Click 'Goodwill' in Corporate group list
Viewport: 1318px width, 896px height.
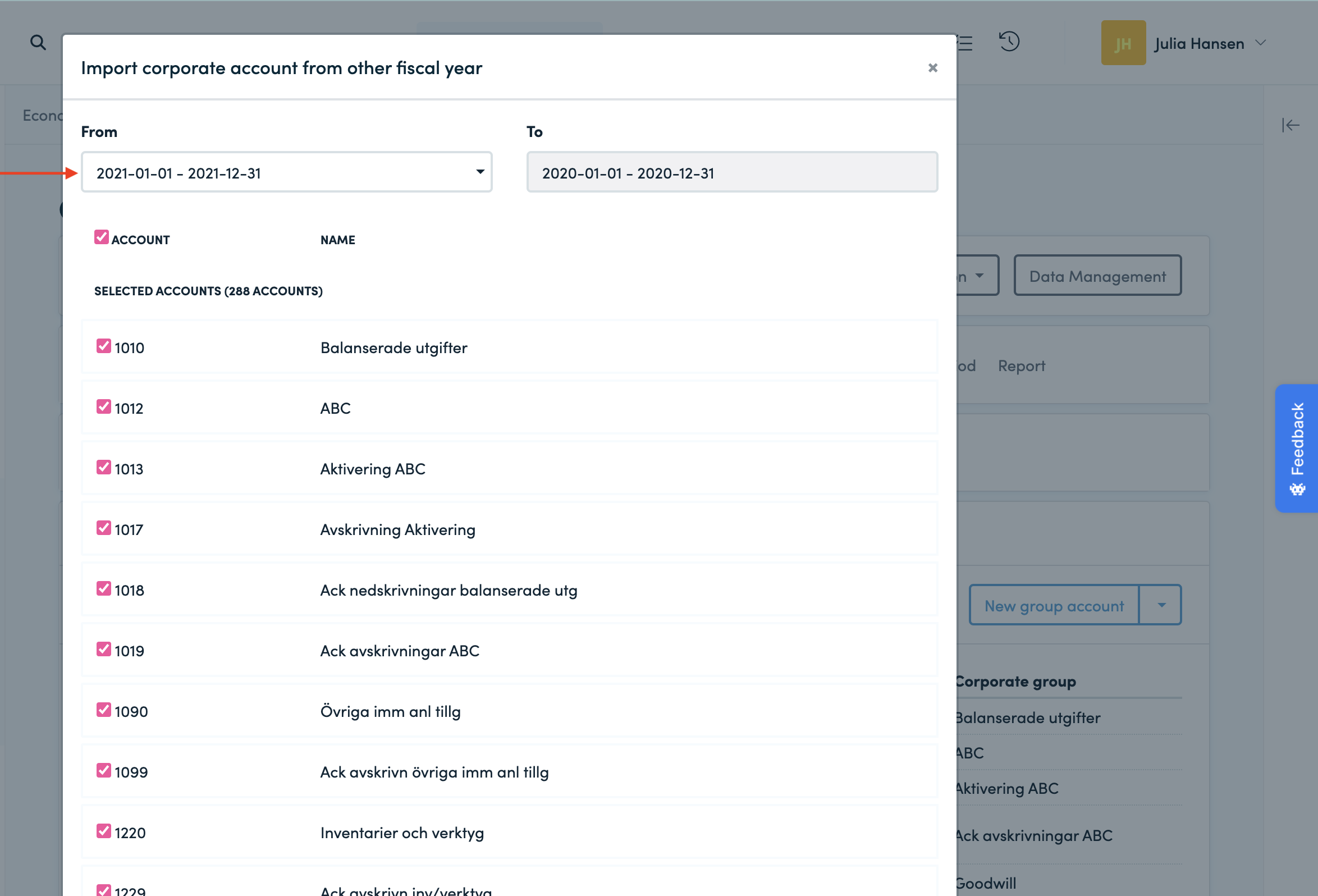tap(986, 883)
